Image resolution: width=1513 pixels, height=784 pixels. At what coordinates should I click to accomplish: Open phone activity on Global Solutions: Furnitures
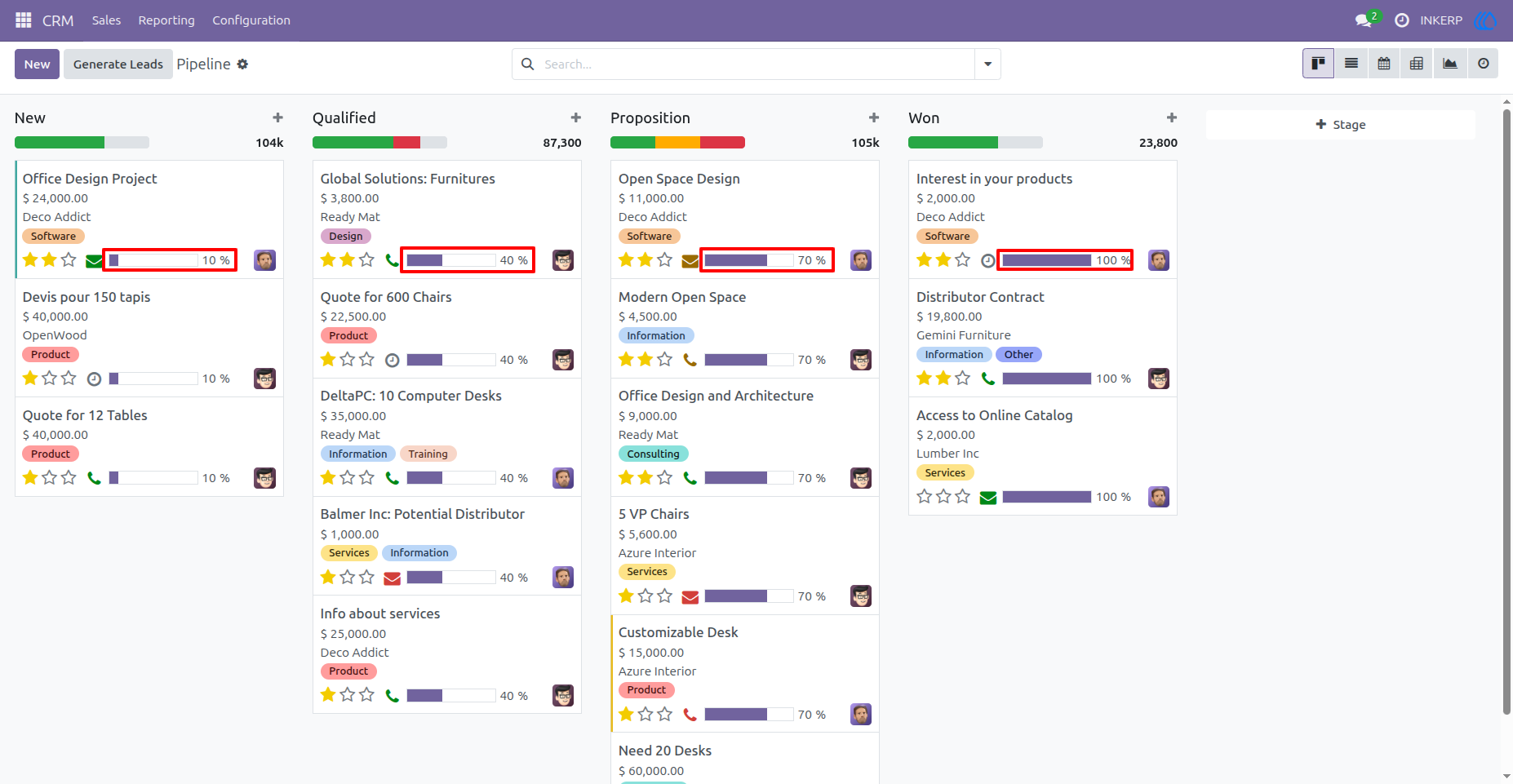[392, 260]
